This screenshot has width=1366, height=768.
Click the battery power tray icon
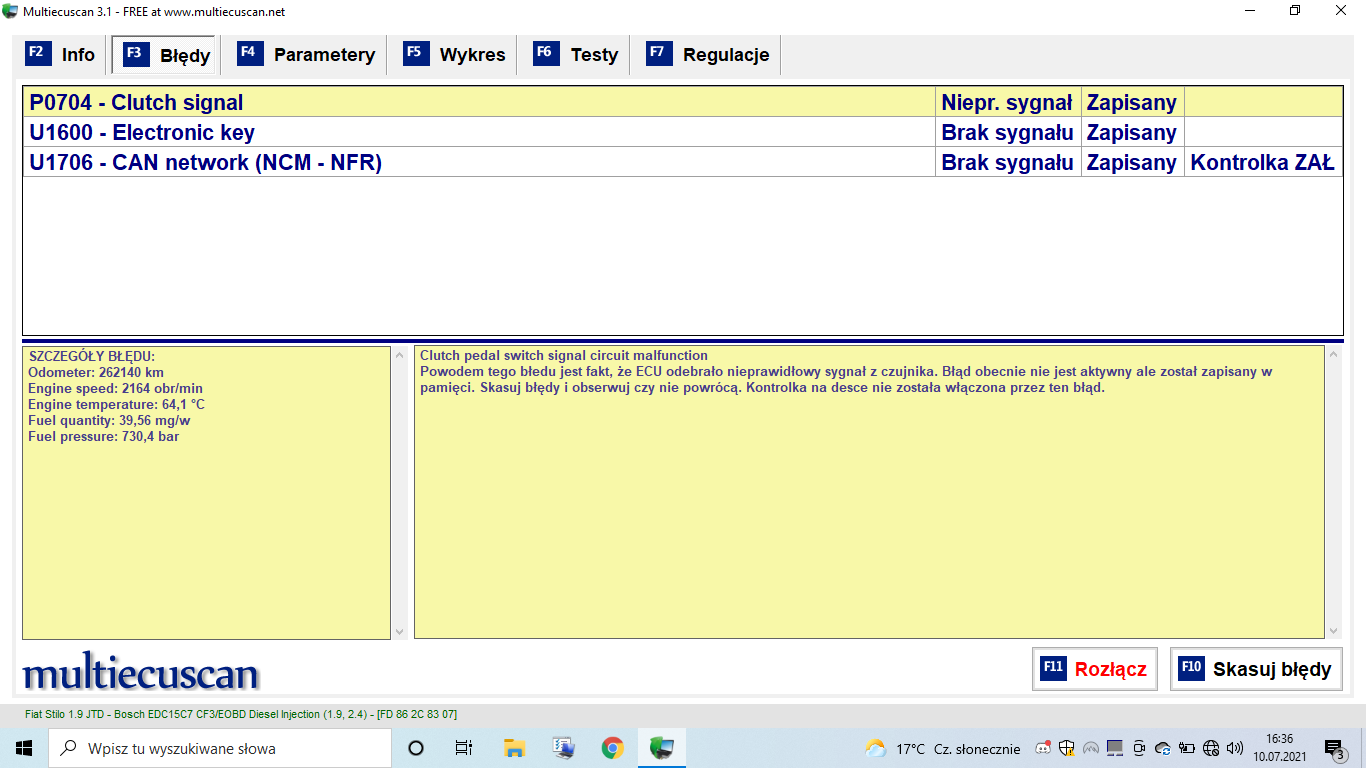(1187, 748)
